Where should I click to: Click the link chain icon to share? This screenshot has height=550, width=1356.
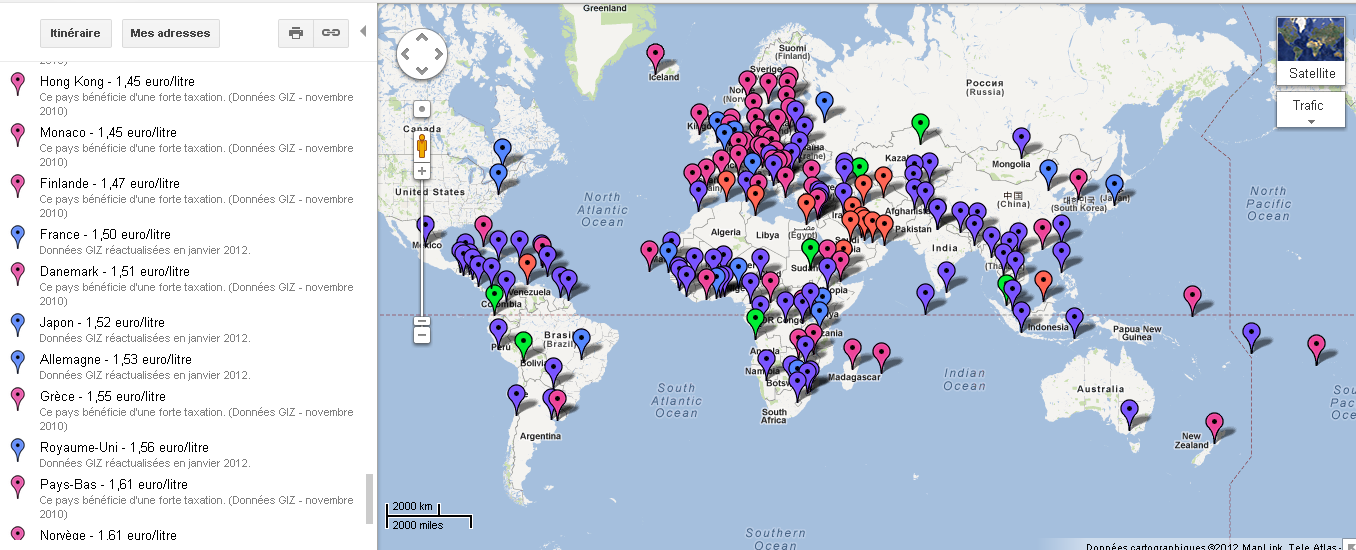[x=330, y=33]
